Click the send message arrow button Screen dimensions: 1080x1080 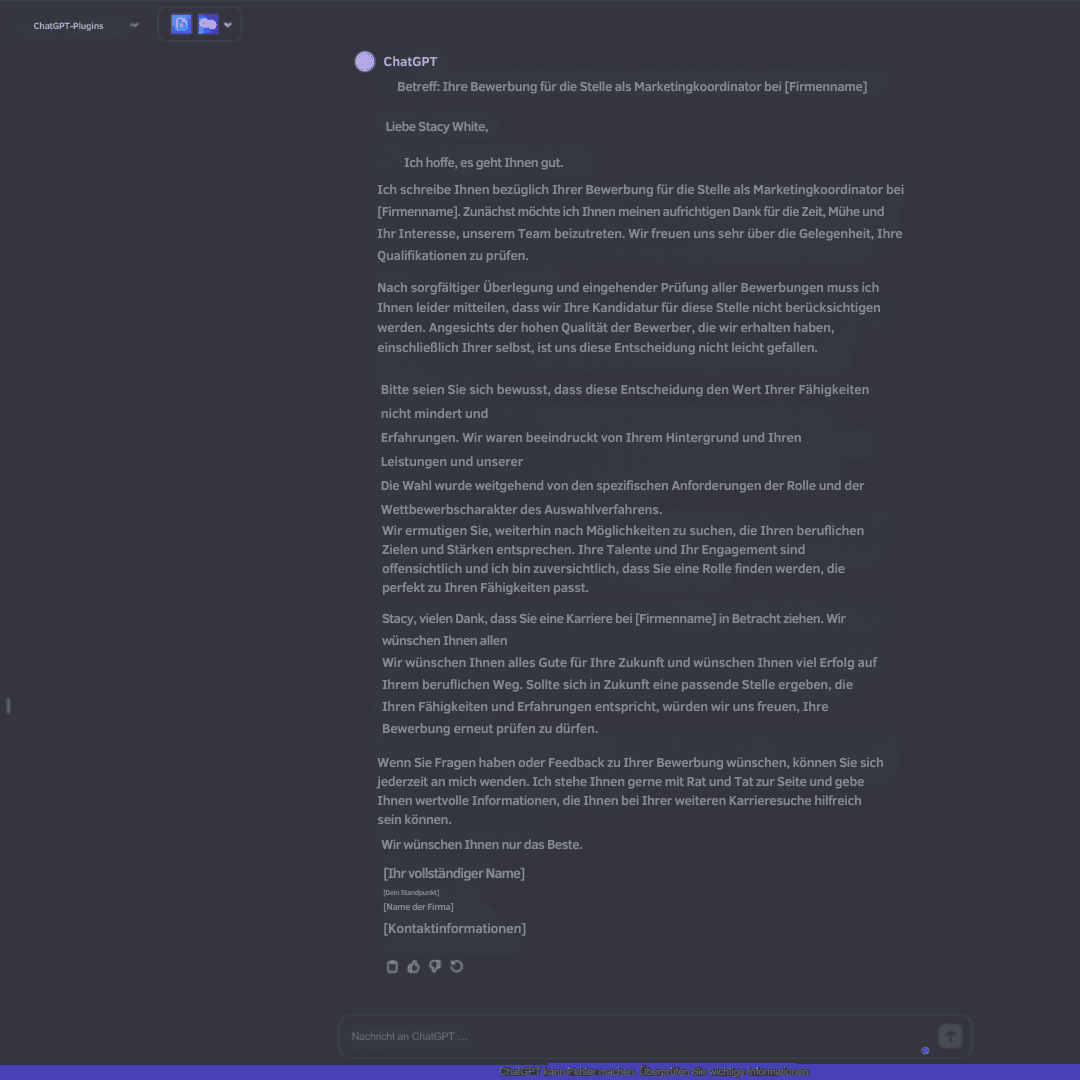pyautogui.click(x=950, y=1036)
